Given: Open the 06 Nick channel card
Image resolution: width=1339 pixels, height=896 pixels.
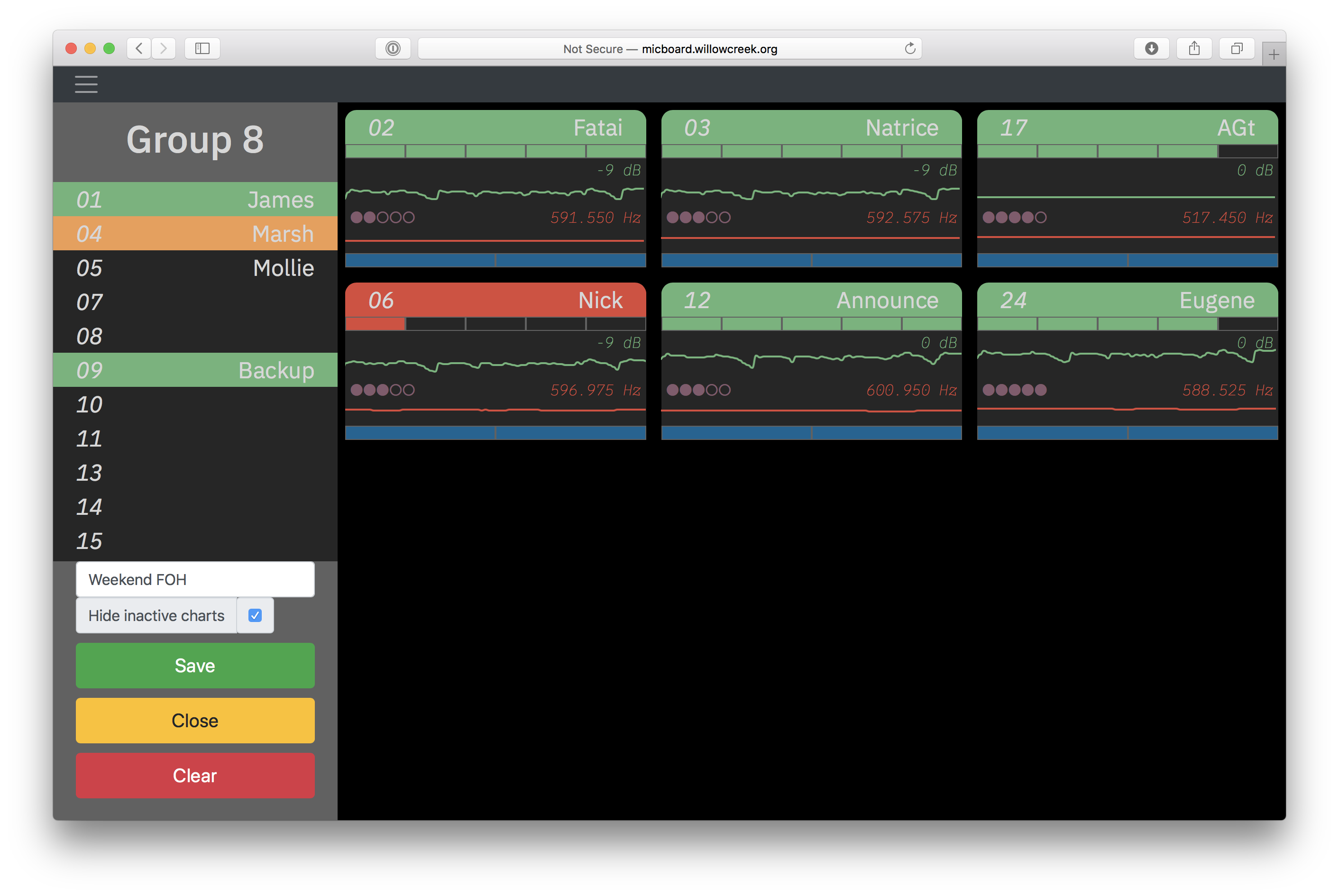Looking at the screenshot, I should pos(495,361).
